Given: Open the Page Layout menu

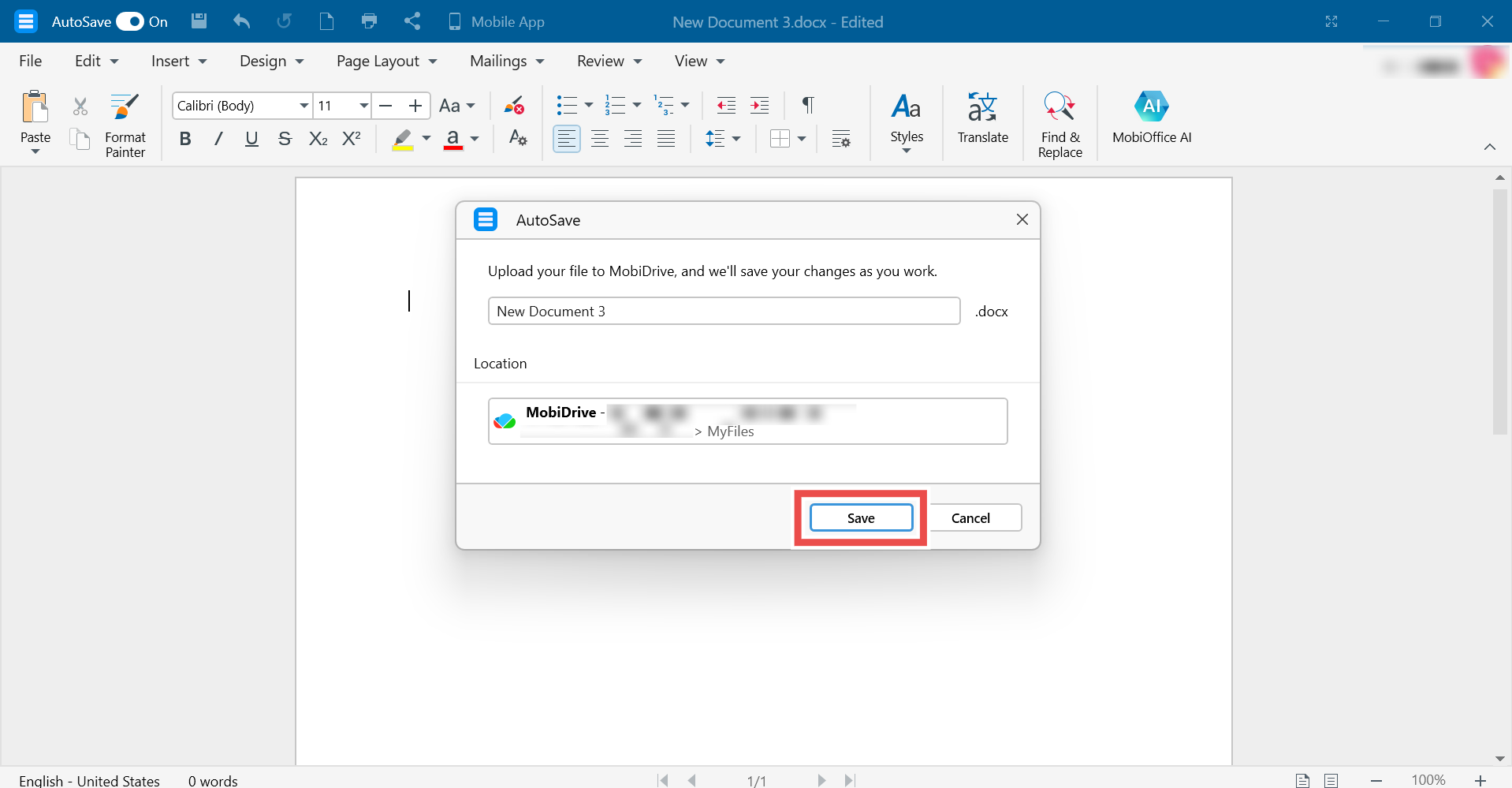Looking at the screenshot, I should (x=386, y=61).
